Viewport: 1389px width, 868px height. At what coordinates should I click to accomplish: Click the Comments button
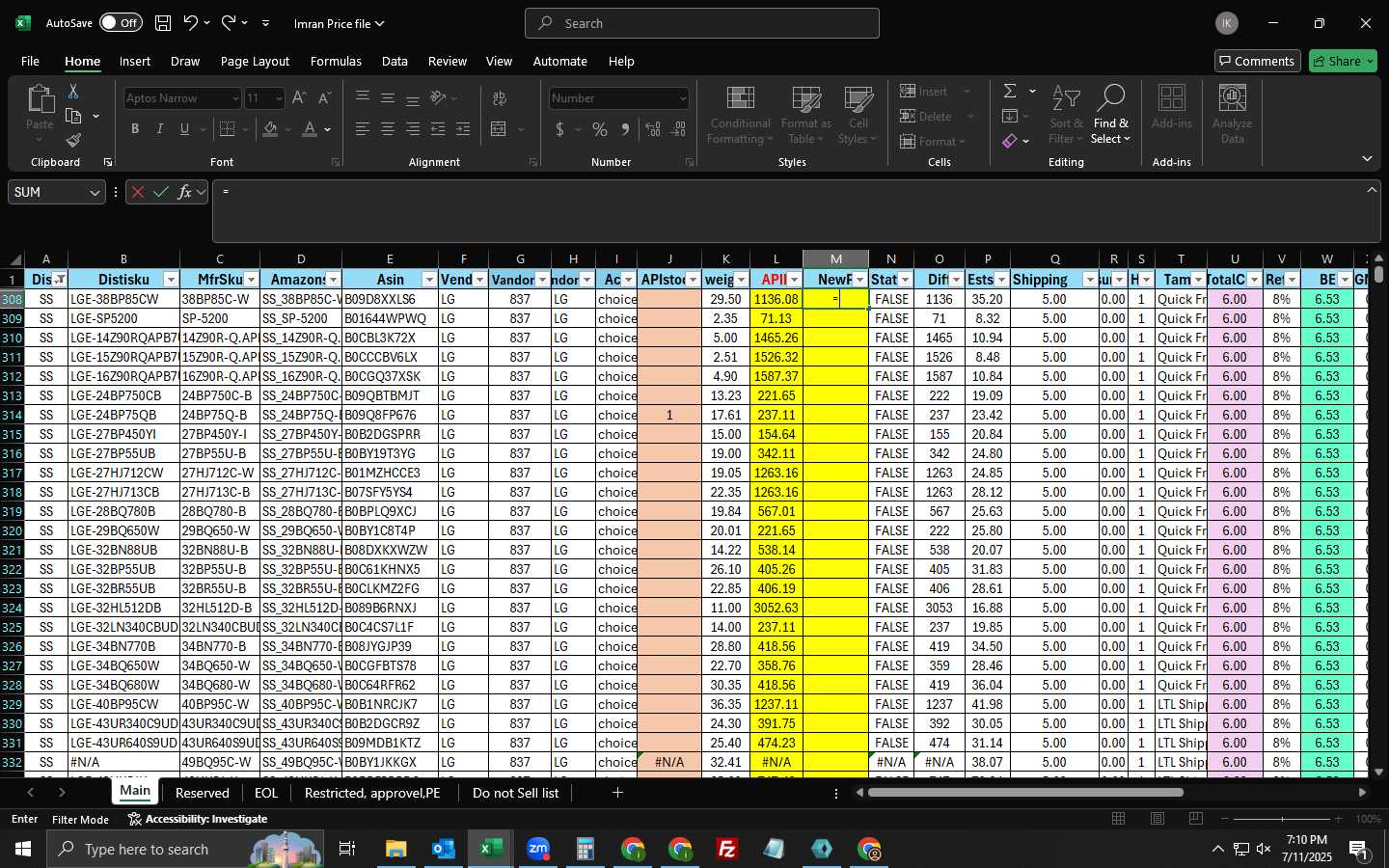click(1257, 61)
